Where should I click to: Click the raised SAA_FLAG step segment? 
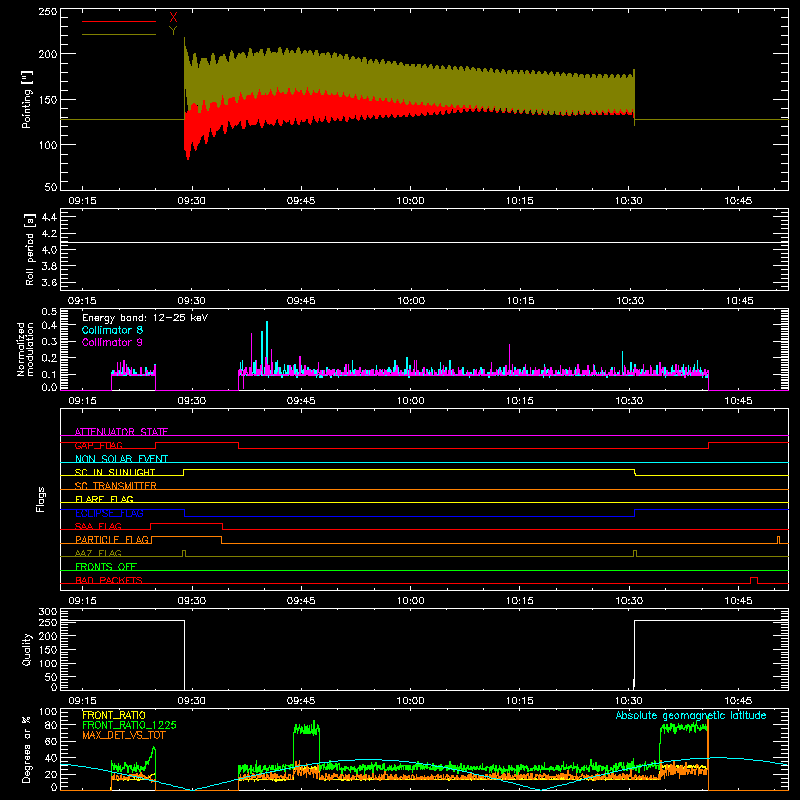[x=187, y=523]
